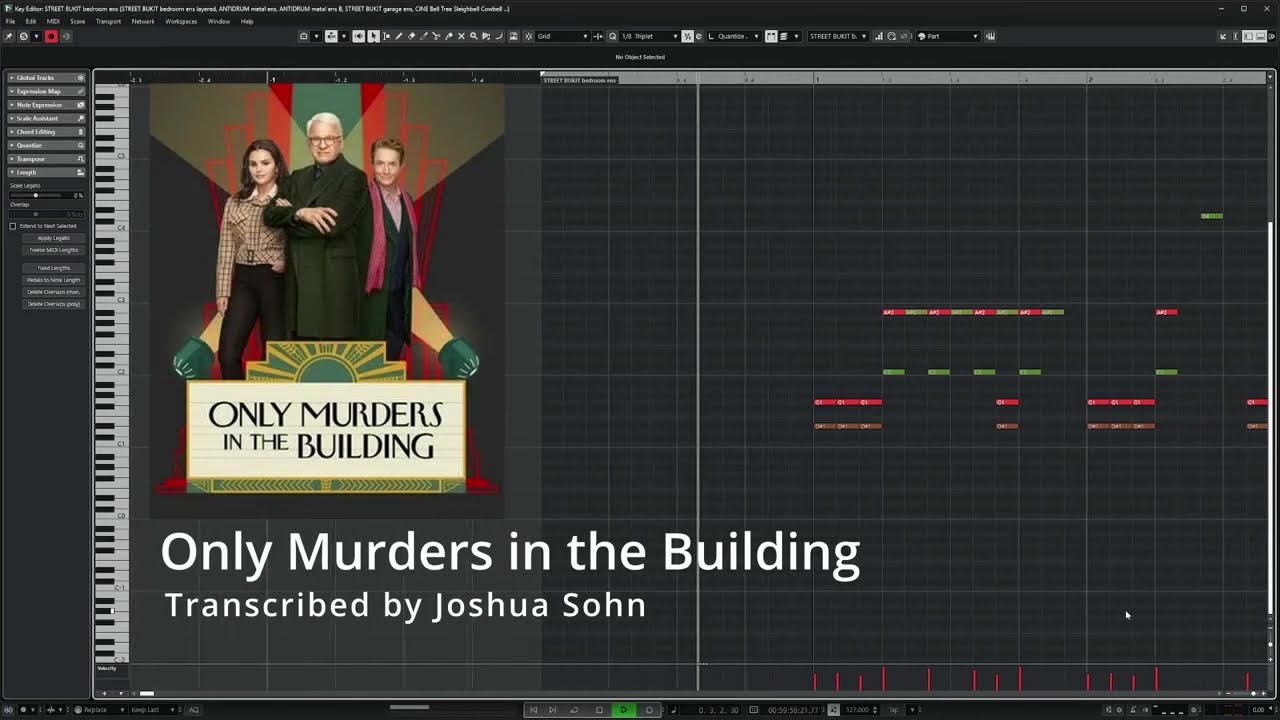This screenshot has height=720, width=1280.
Task: Select the Erase tool
Action: click(x=411, y=36)
